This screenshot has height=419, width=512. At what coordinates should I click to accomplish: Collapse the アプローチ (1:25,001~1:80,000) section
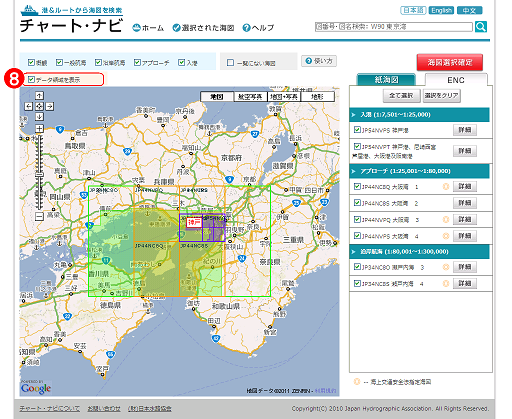tap(419, 171)
